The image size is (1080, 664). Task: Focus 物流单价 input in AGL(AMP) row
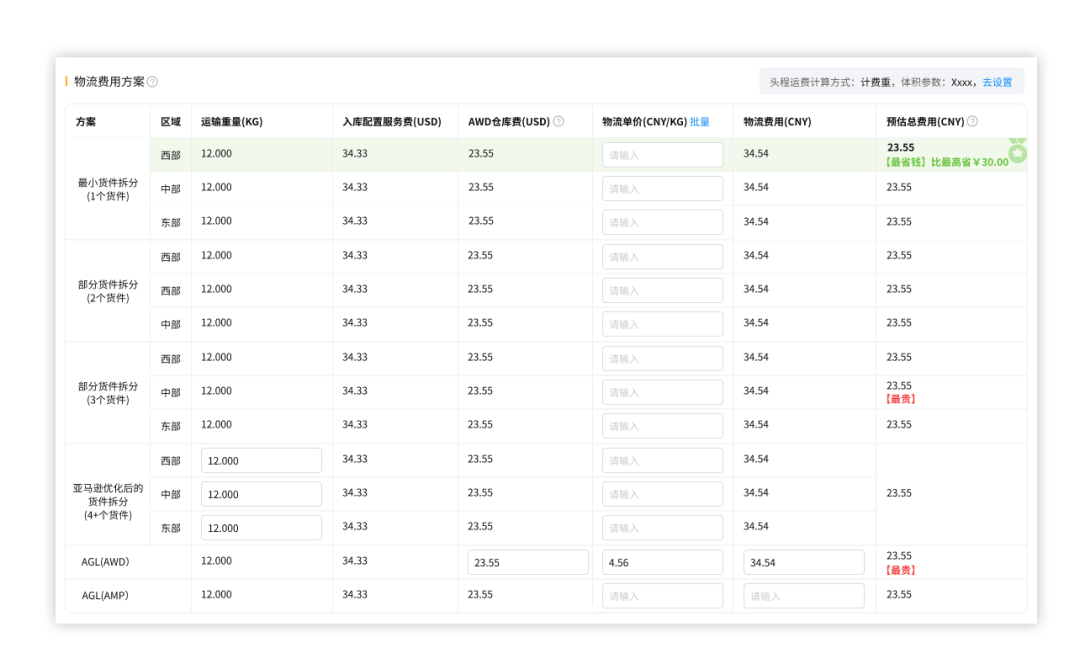pos(662,596)
